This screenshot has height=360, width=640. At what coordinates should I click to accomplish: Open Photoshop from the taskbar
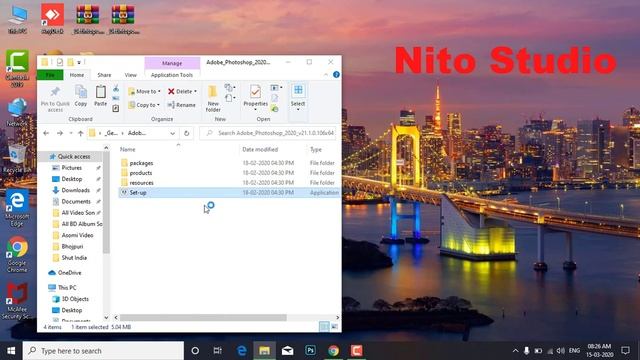click(x=310, y=351)
